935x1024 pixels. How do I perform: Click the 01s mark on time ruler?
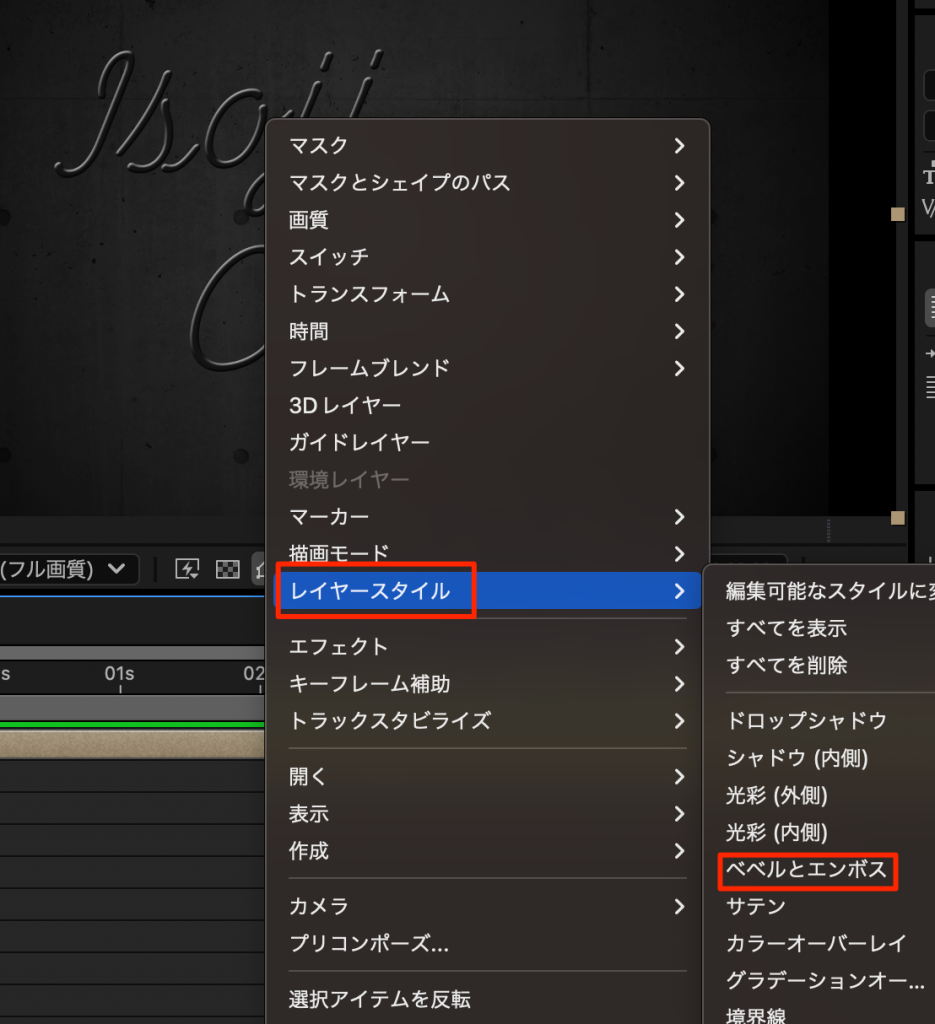pyautogui.click(x=119, y=675)
